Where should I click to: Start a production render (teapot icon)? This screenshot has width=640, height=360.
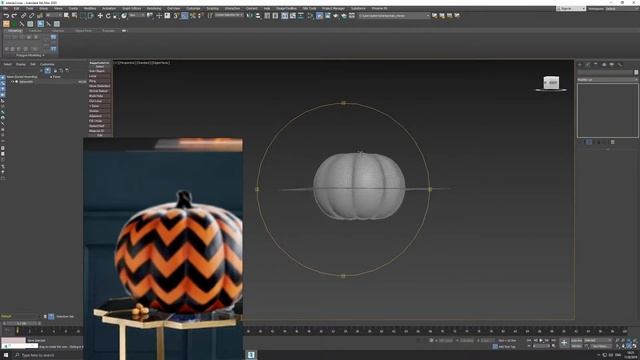[335, 16]
